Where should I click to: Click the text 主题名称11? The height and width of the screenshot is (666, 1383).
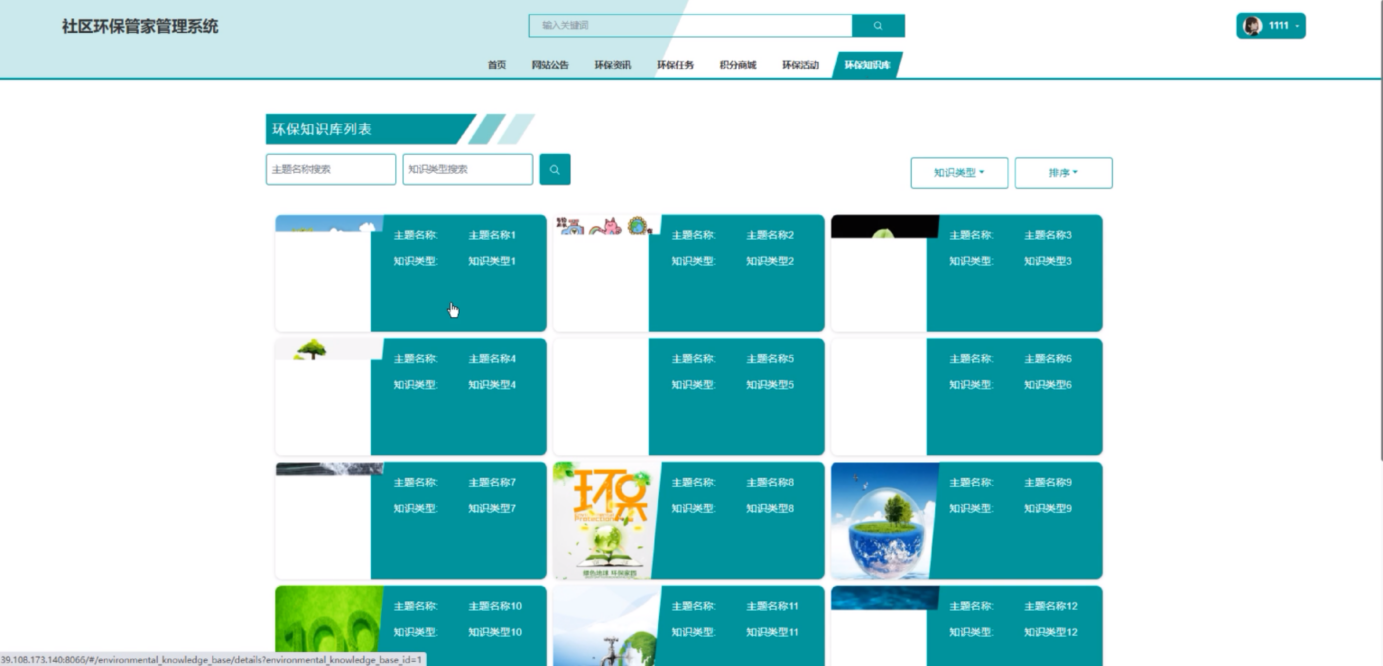click(x=773, y=607)
